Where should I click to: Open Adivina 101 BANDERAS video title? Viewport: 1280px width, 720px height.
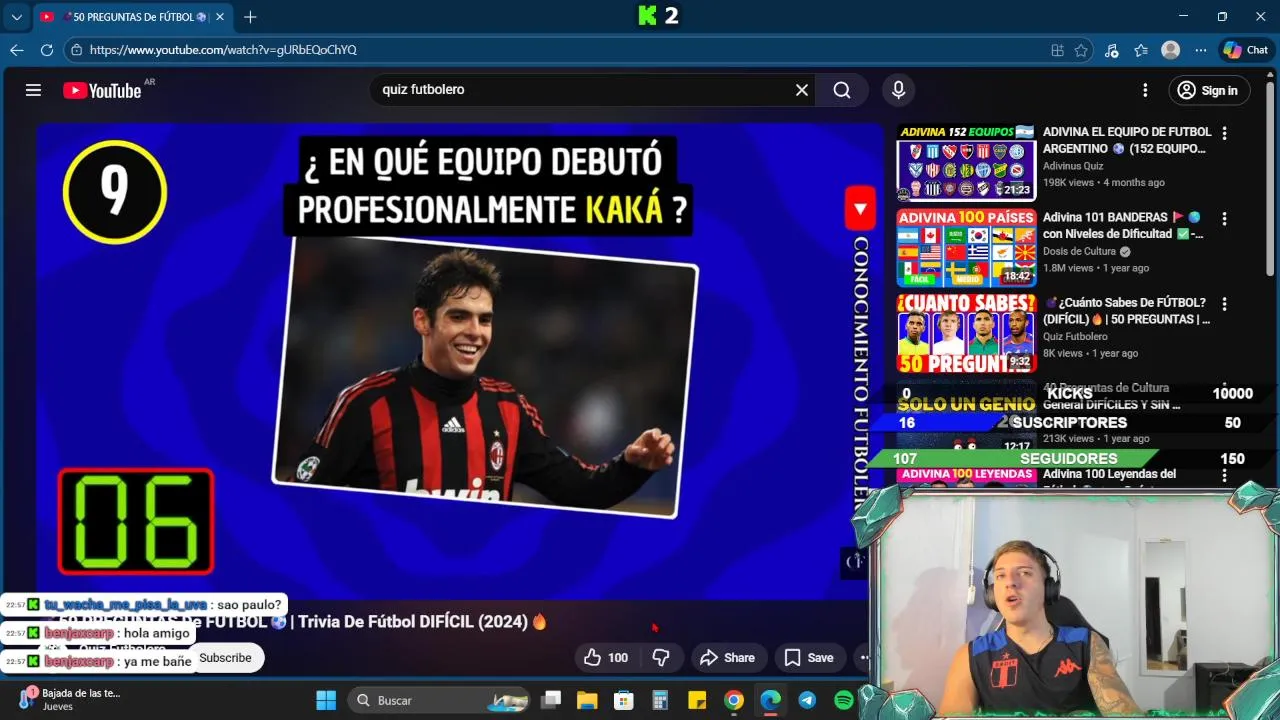click(x=1123, y=226)
